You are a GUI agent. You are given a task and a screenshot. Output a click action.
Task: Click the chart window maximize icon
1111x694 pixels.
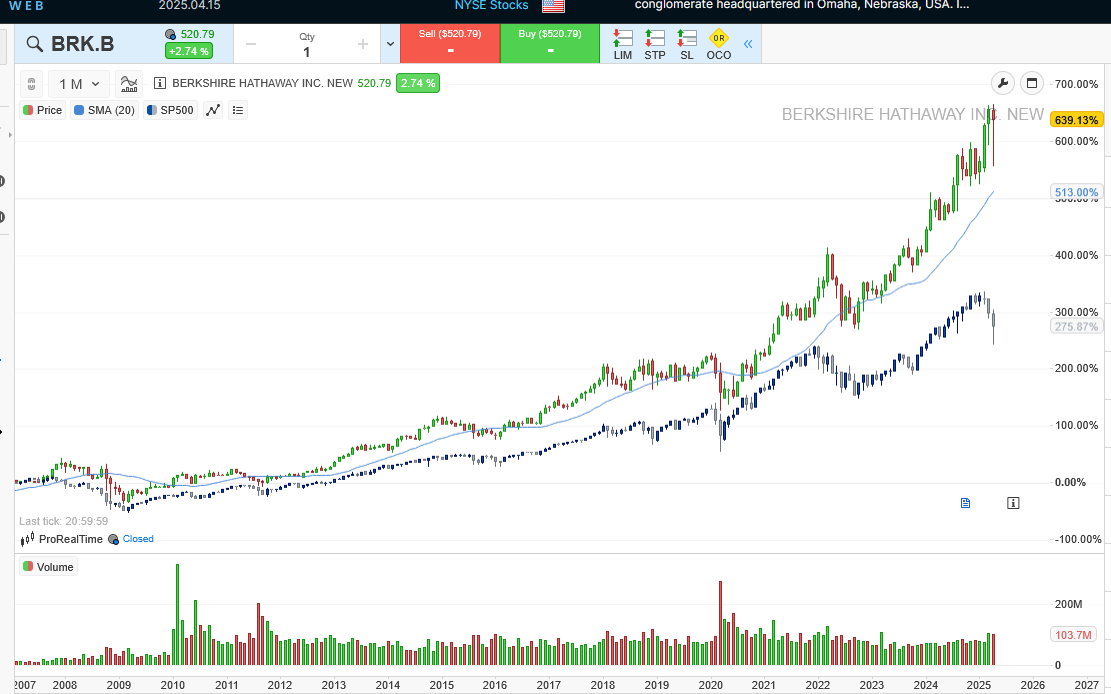click(x=1032, y=84)
